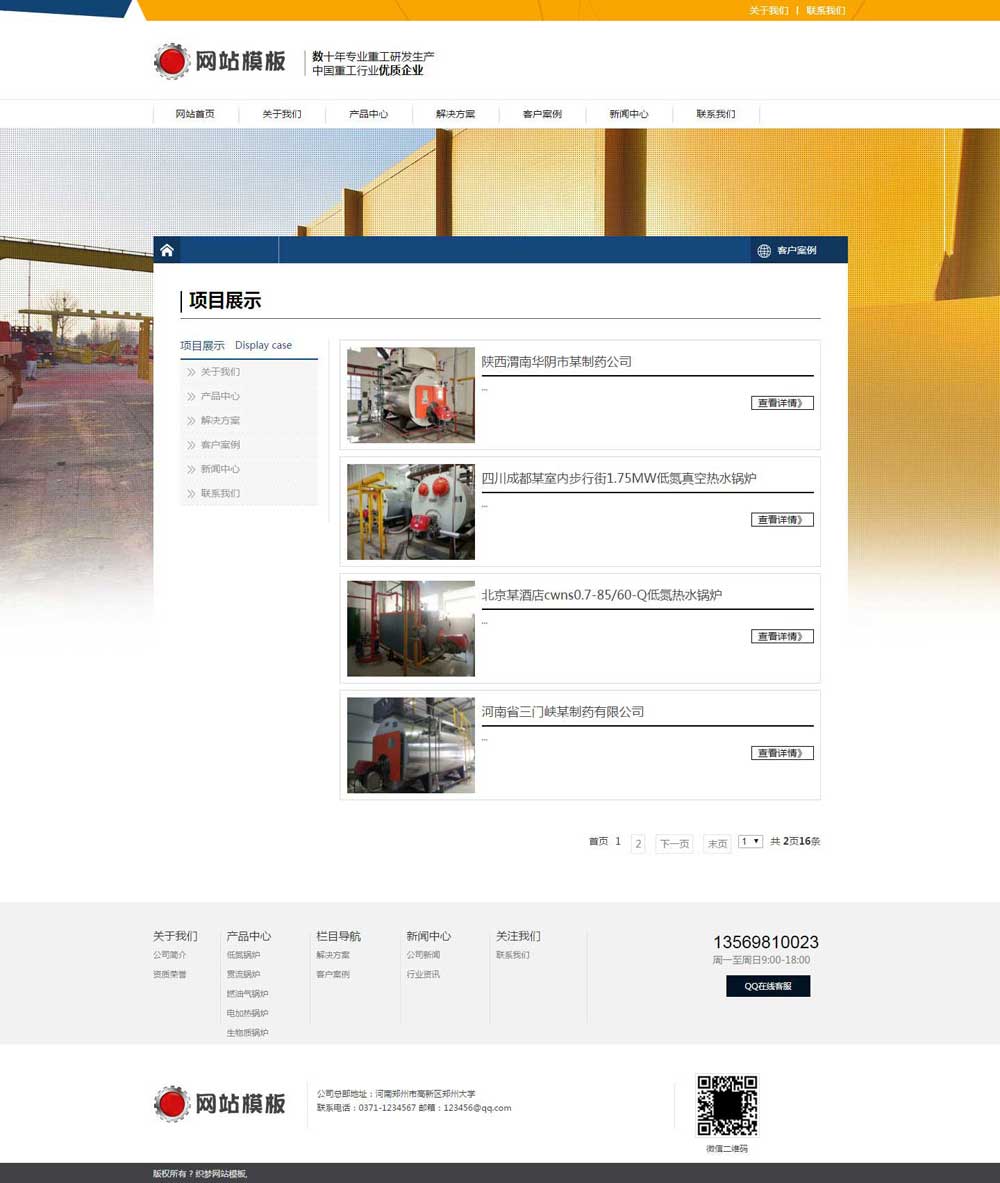Click 末页 to jump to last page

tap(717, 844)
